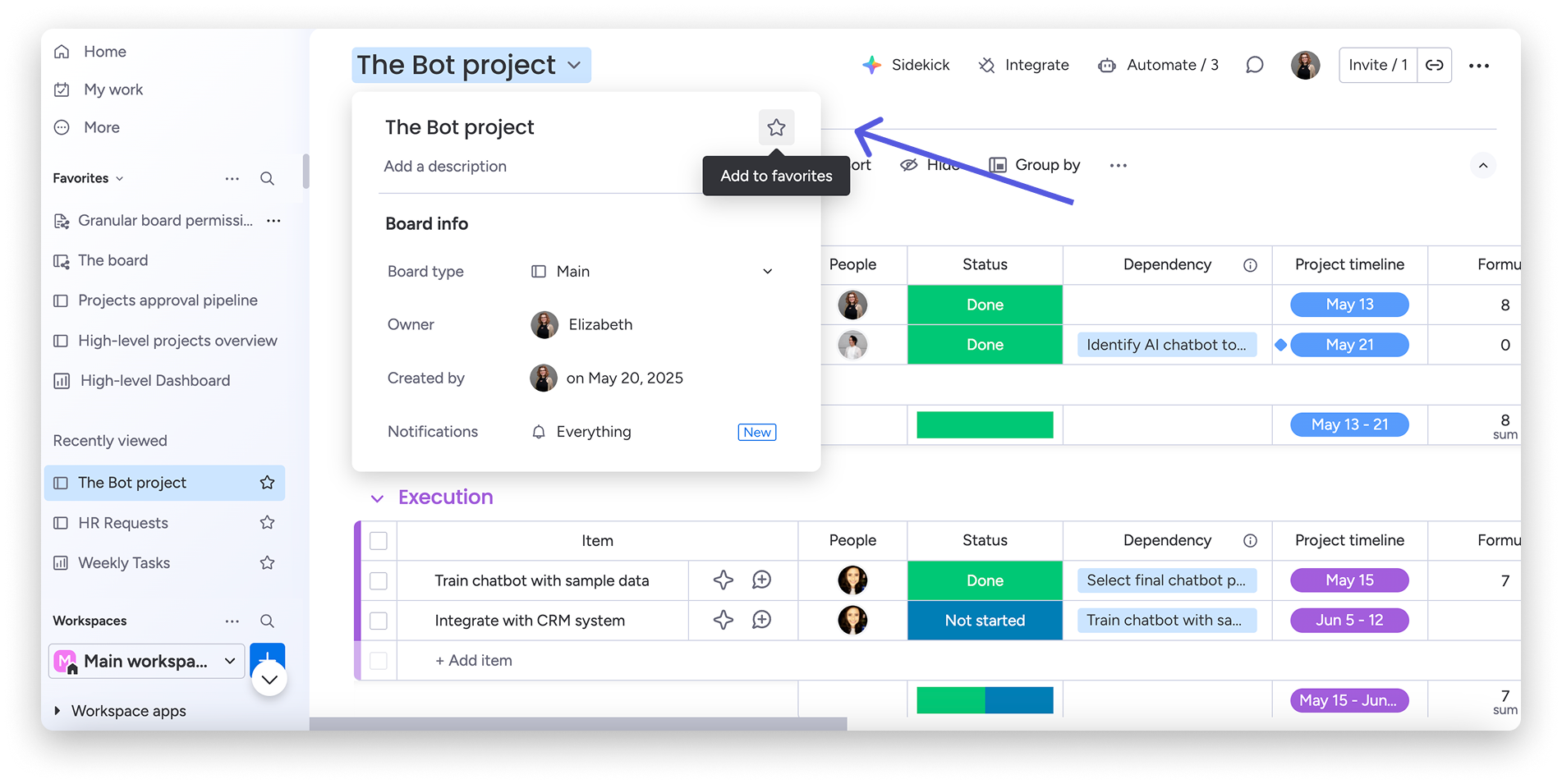
Task: Collapse the Execution group
Action: point(377,498)
